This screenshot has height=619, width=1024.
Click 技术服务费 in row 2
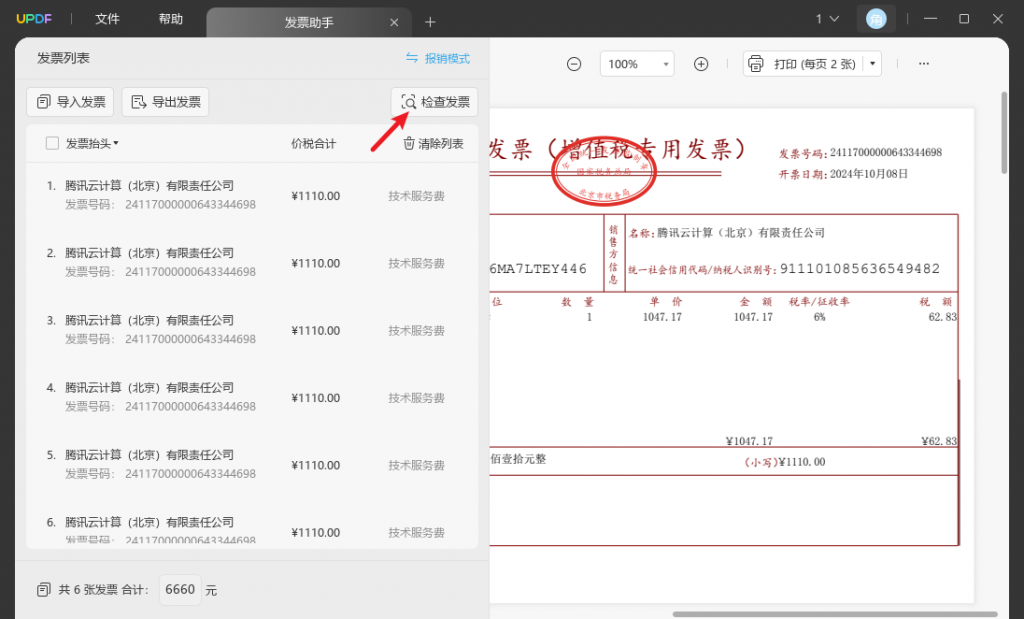(x=417, y=263)
